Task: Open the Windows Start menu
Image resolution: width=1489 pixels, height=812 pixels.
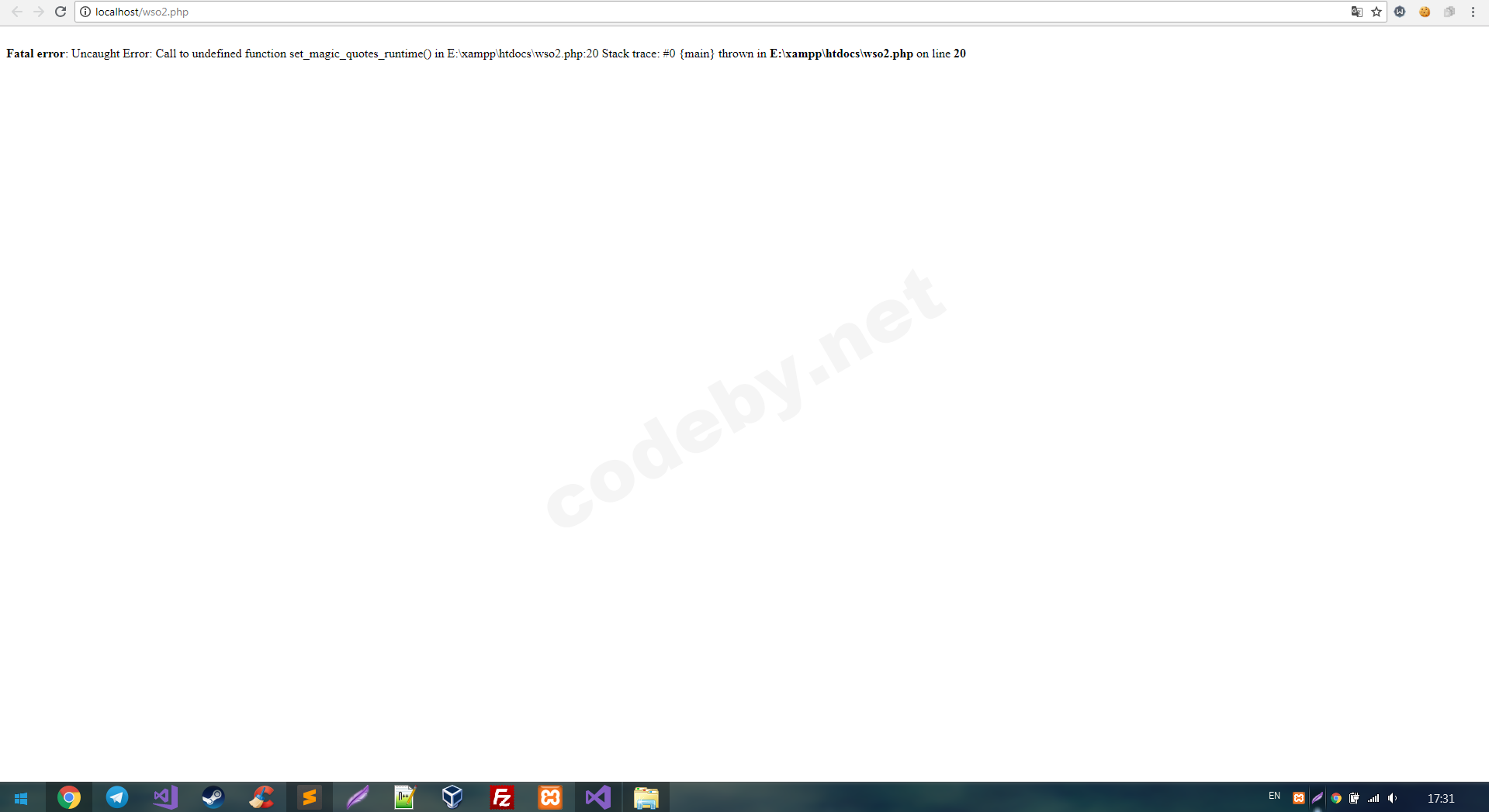Action: (x=21, y=798)
